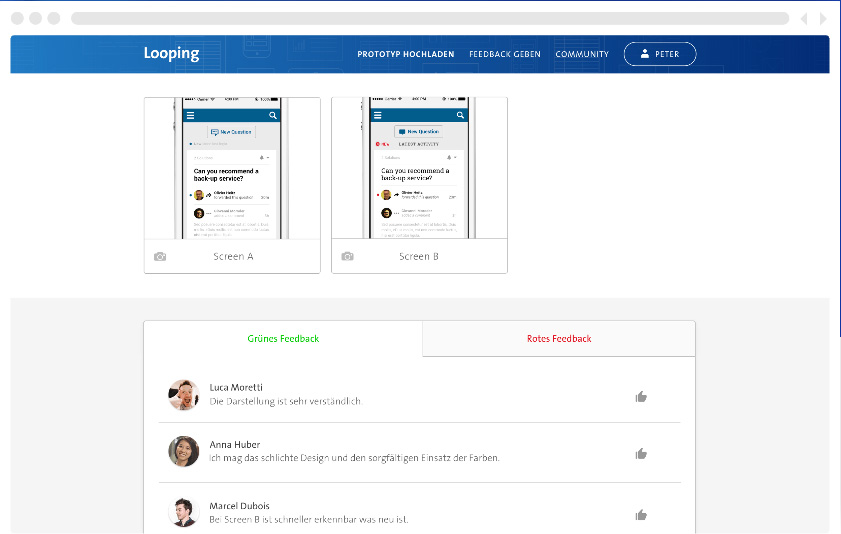
Task: Click Anna Huber's avatar
Action: 184,451
